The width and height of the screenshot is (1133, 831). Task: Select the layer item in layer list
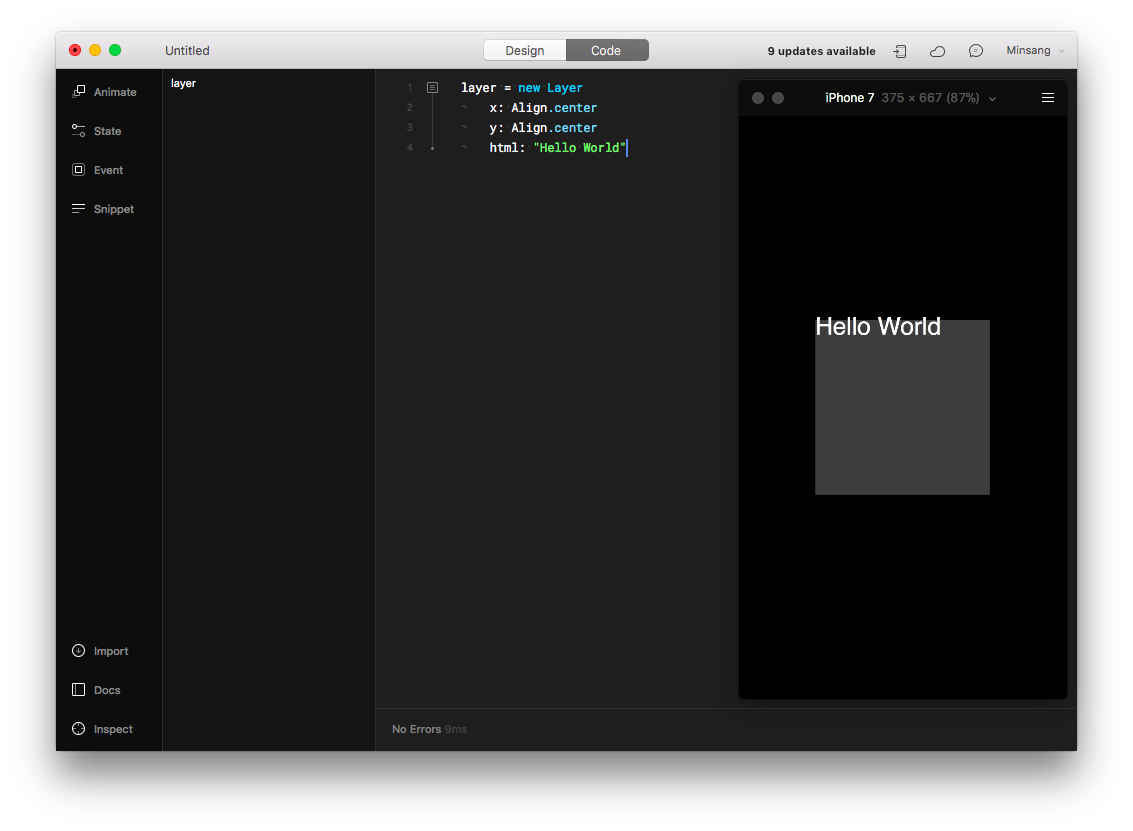(x=184, y=84)
